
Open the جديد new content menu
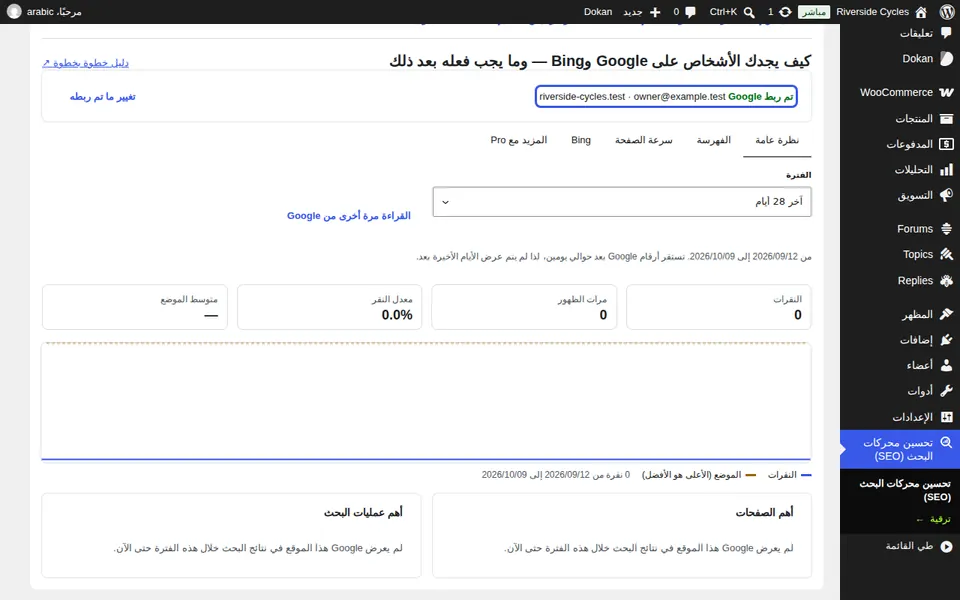pyautogui.click(x=642, y=12)
